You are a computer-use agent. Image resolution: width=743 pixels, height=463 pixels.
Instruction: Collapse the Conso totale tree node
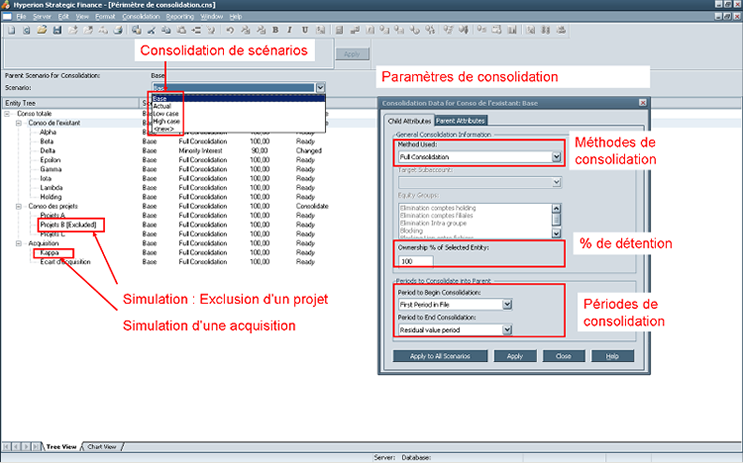click(7, 114)
